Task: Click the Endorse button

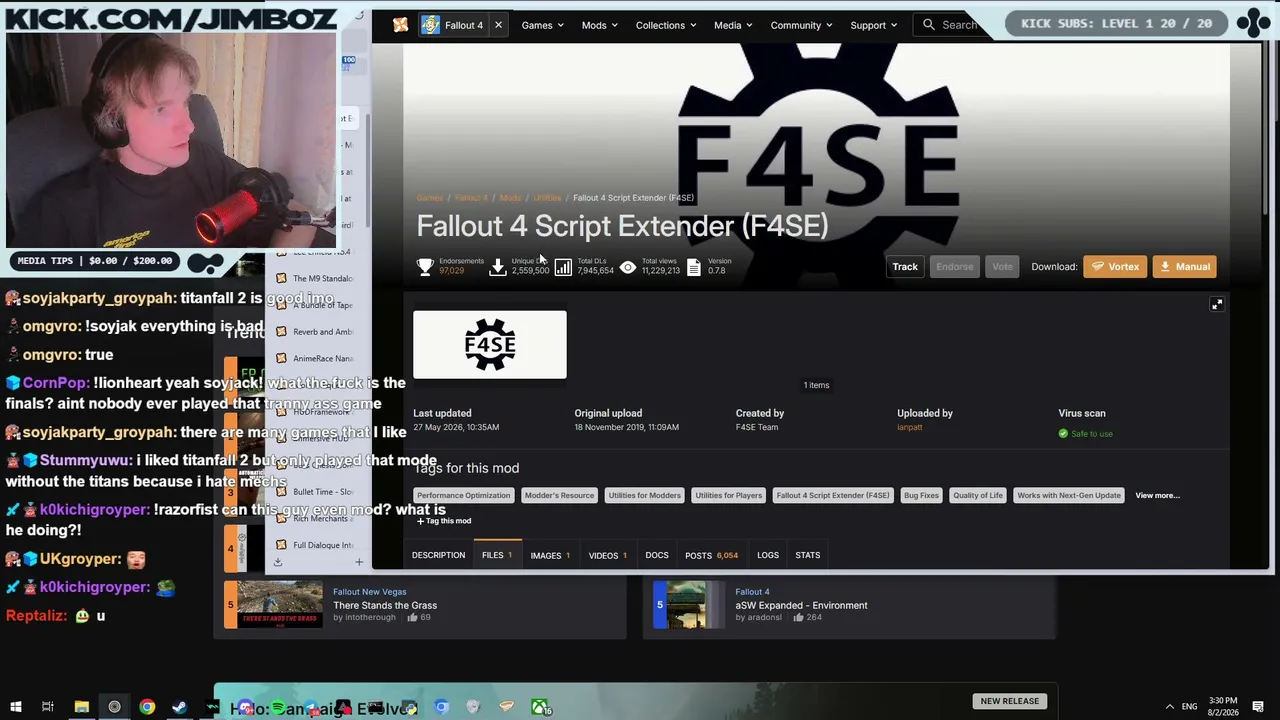Action: (x=954, y=267)
